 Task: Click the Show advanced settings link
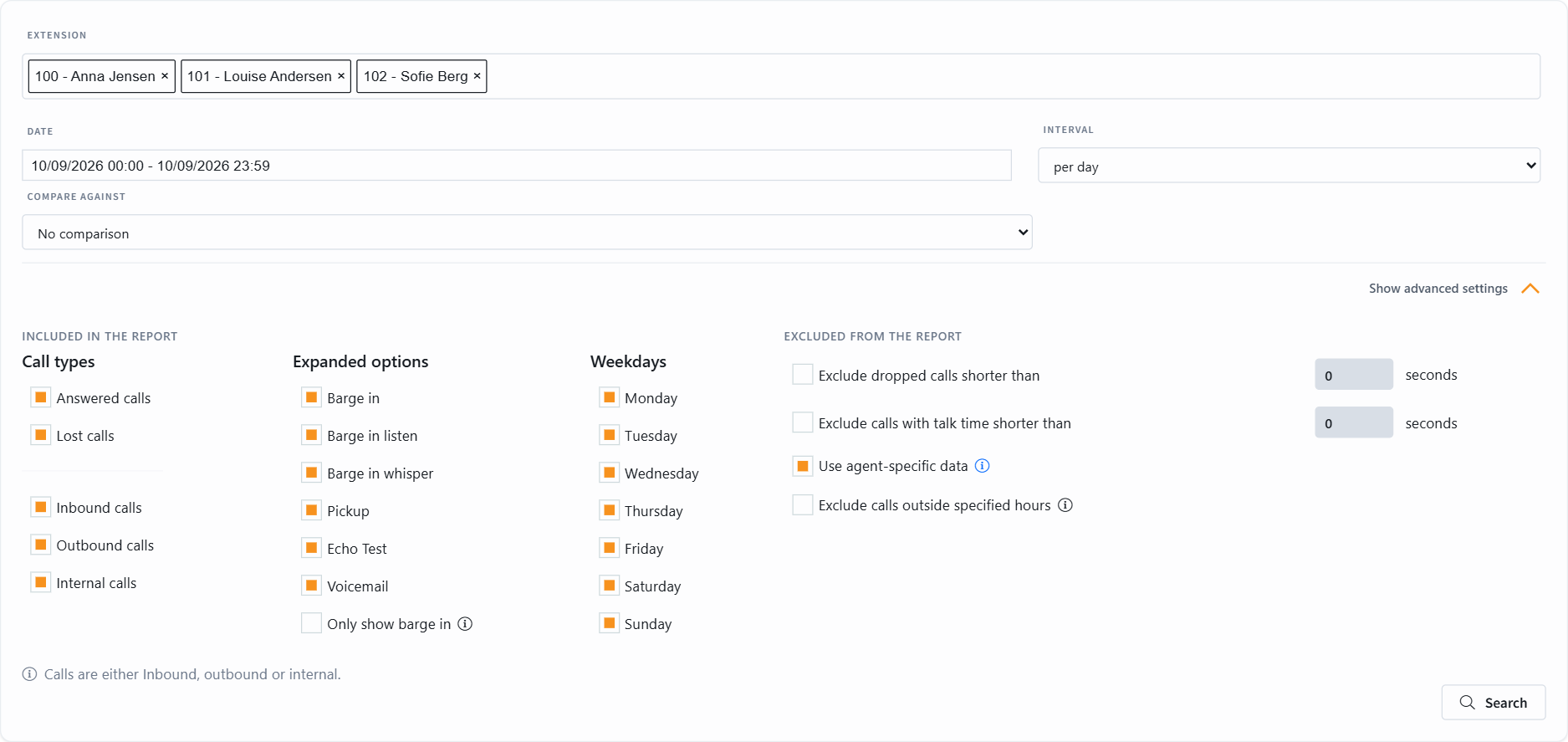coord(1438,289)
